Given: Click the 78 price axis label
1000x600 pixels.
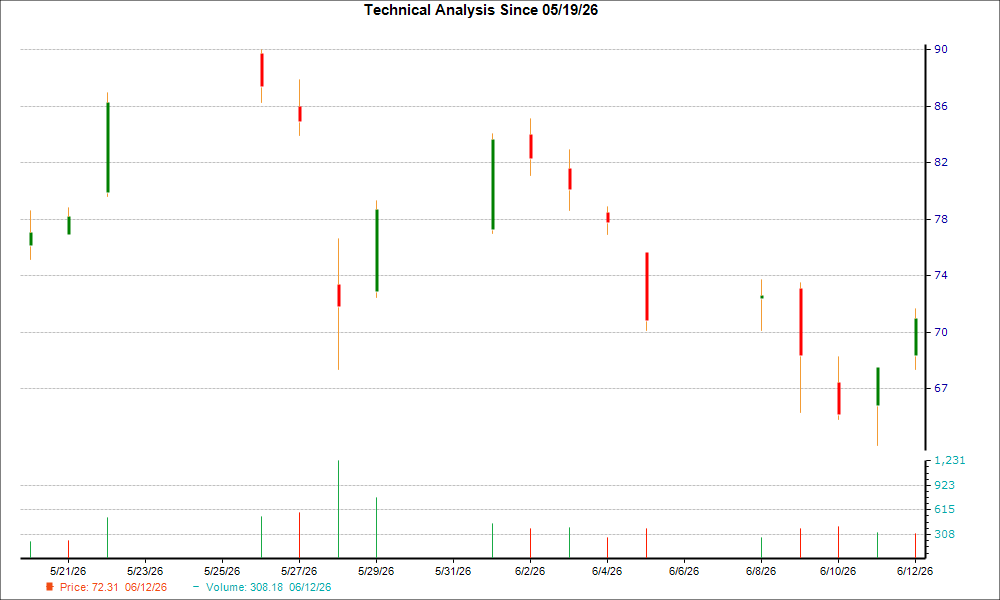Looking at the screenshot, I should [941, 219].
